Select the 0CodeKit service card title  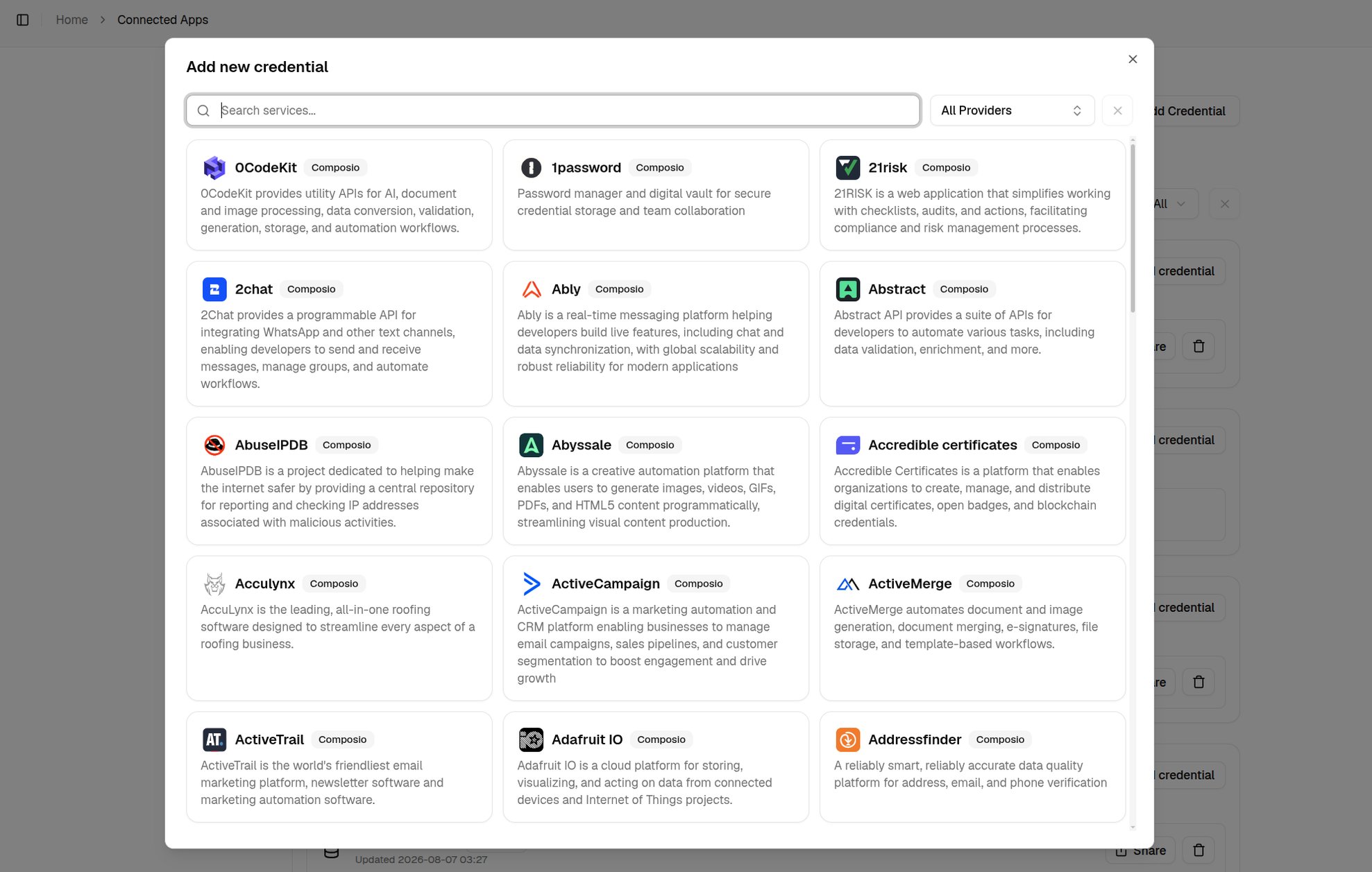click(x=266, y=168)
